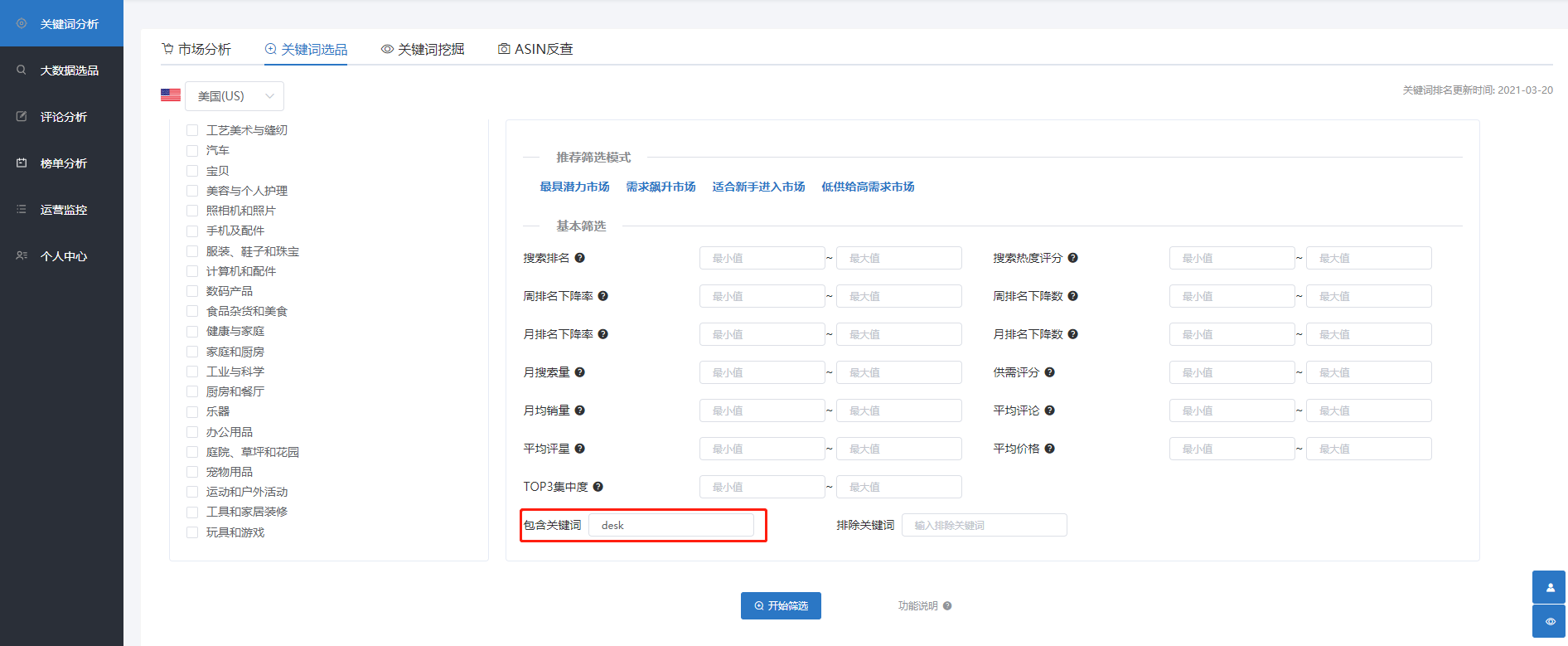Click the 评论分析 edit icon in sidebar
1568x646 pixels.
(x=22, y=116)
